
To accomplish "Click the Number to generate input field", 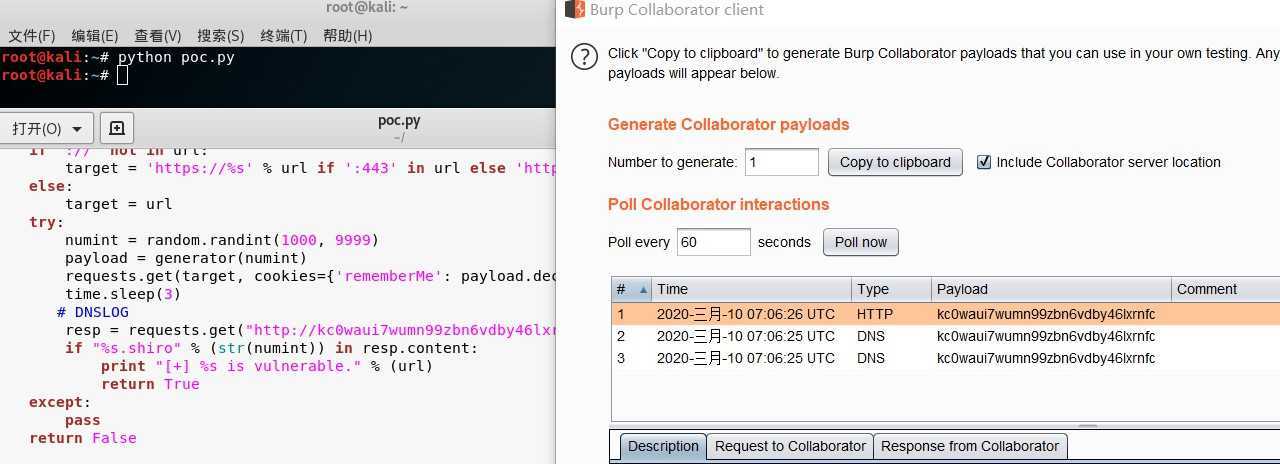I will coord(782,162).
